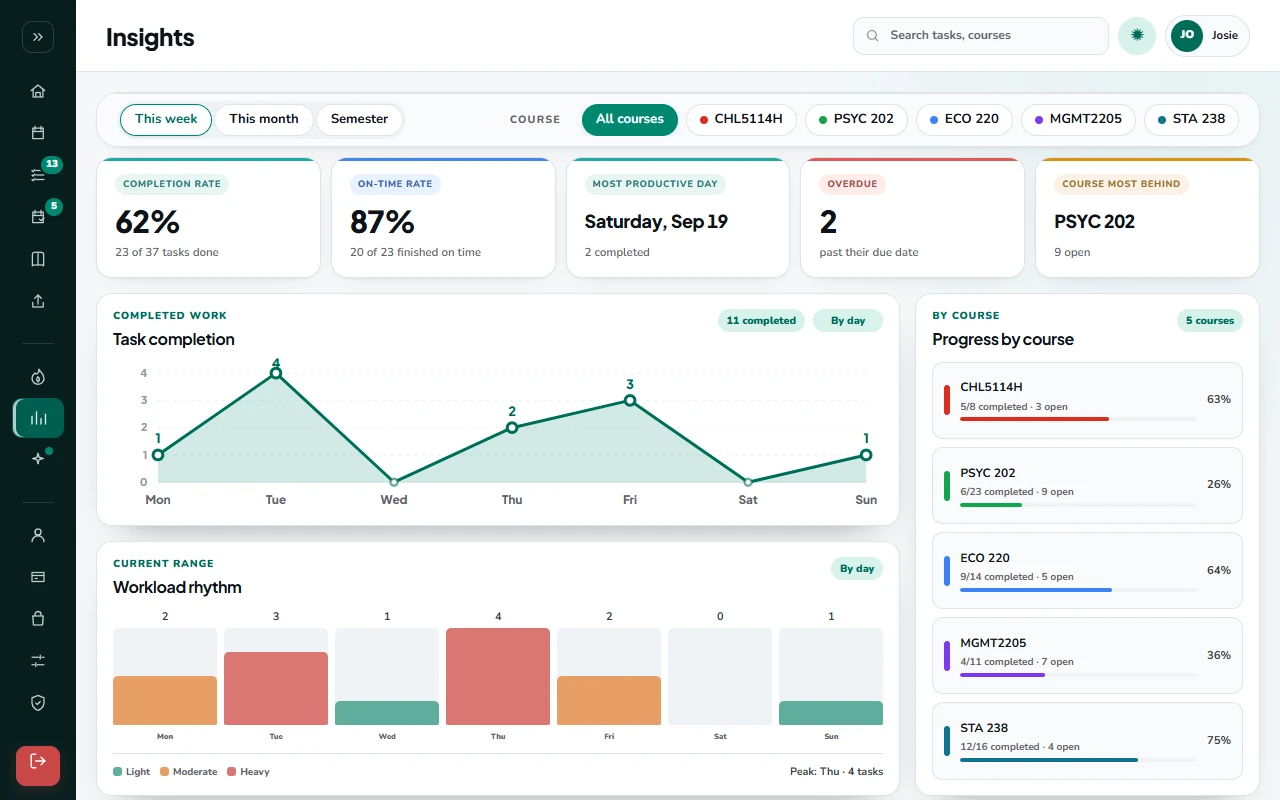The image size is (1280, 800).
Task: Select the This week range
Action: pyautogui.click(x=166, y=120)
